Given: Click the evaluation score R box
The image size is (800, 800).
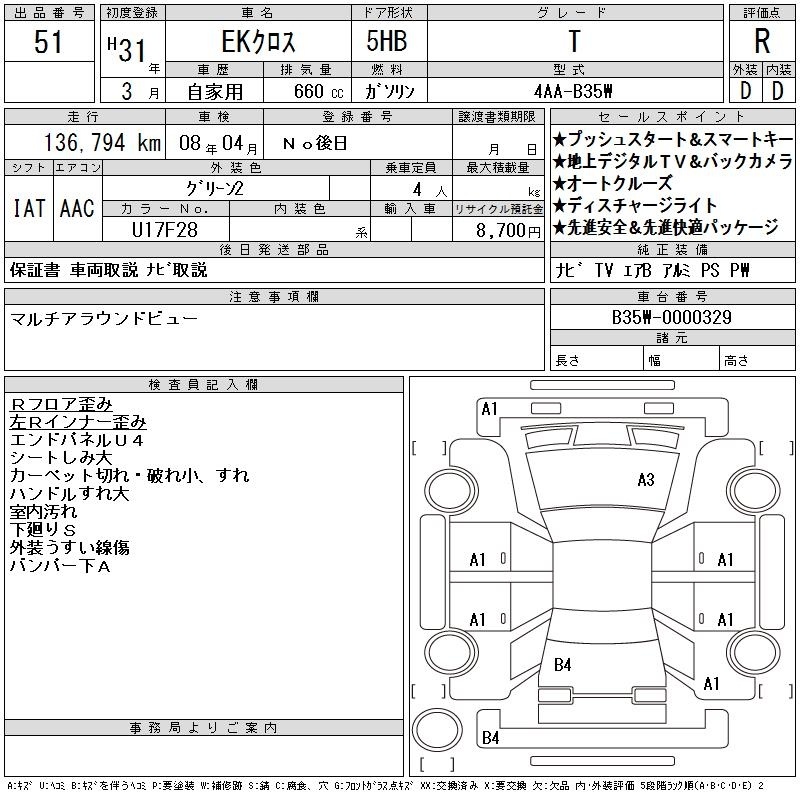Looking at the screenshot, I should [762, 42].
